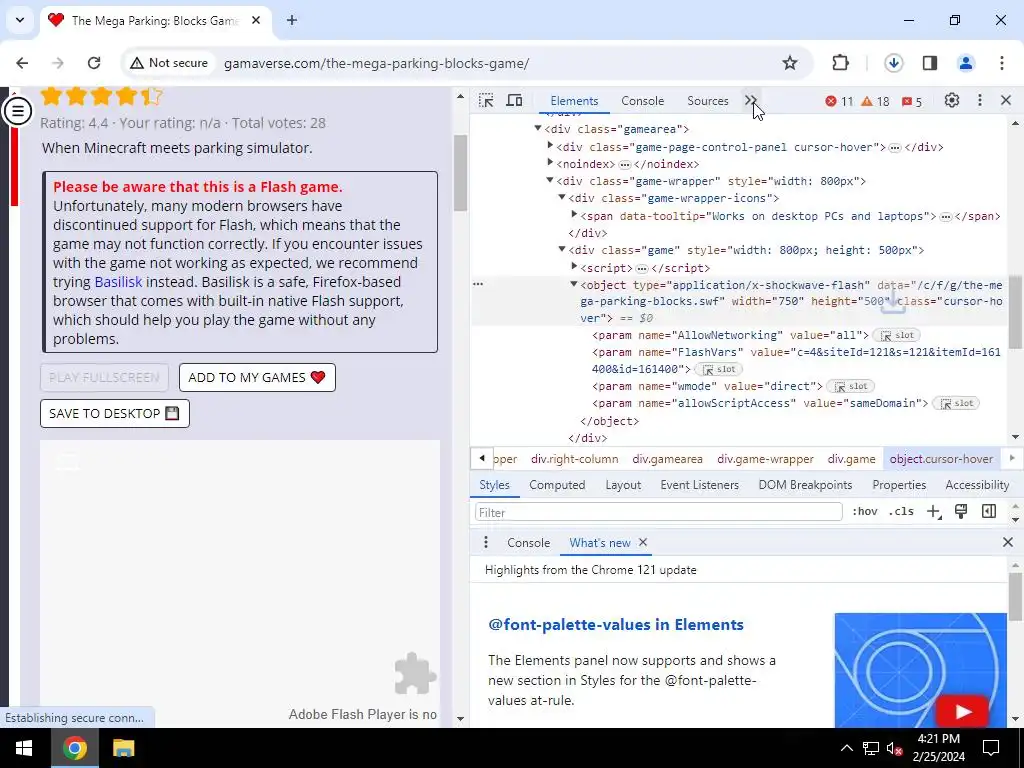Open DevTools settings gear

[x=952, y=101]
